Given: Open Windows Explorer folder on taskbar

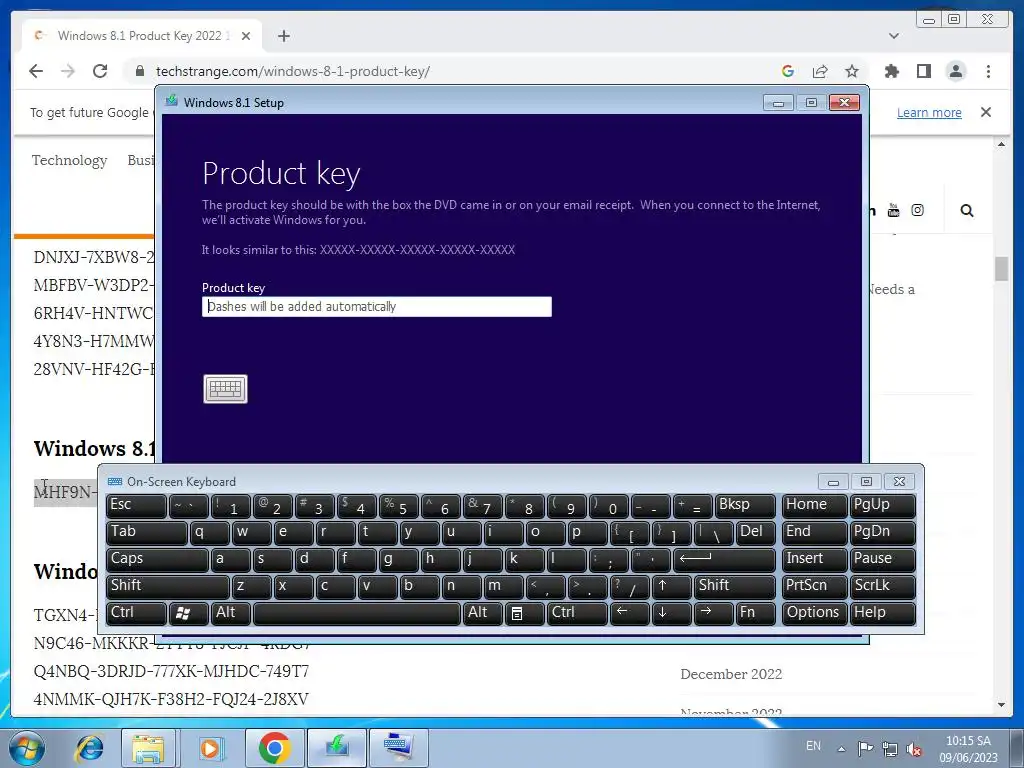Looking at the screenshot, I should 148,748.
